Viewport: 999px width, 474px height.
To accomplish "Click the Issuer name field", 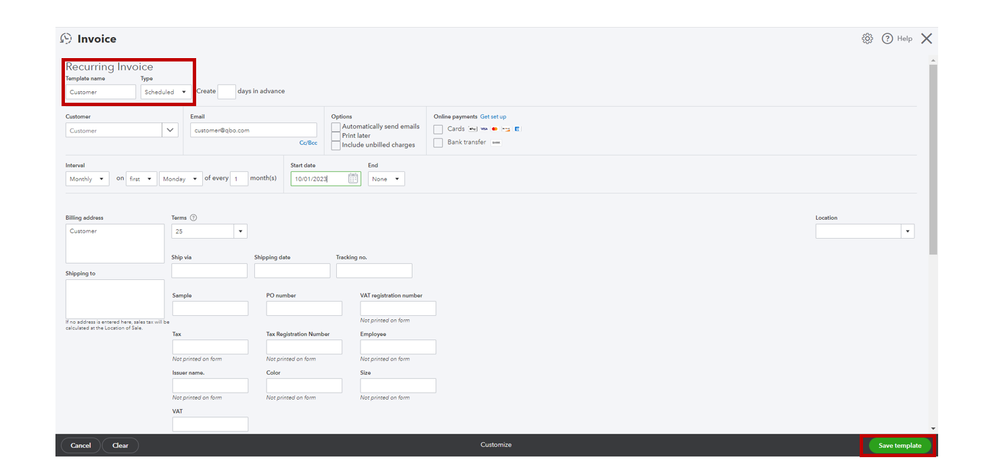I will (x=210, y=385).
